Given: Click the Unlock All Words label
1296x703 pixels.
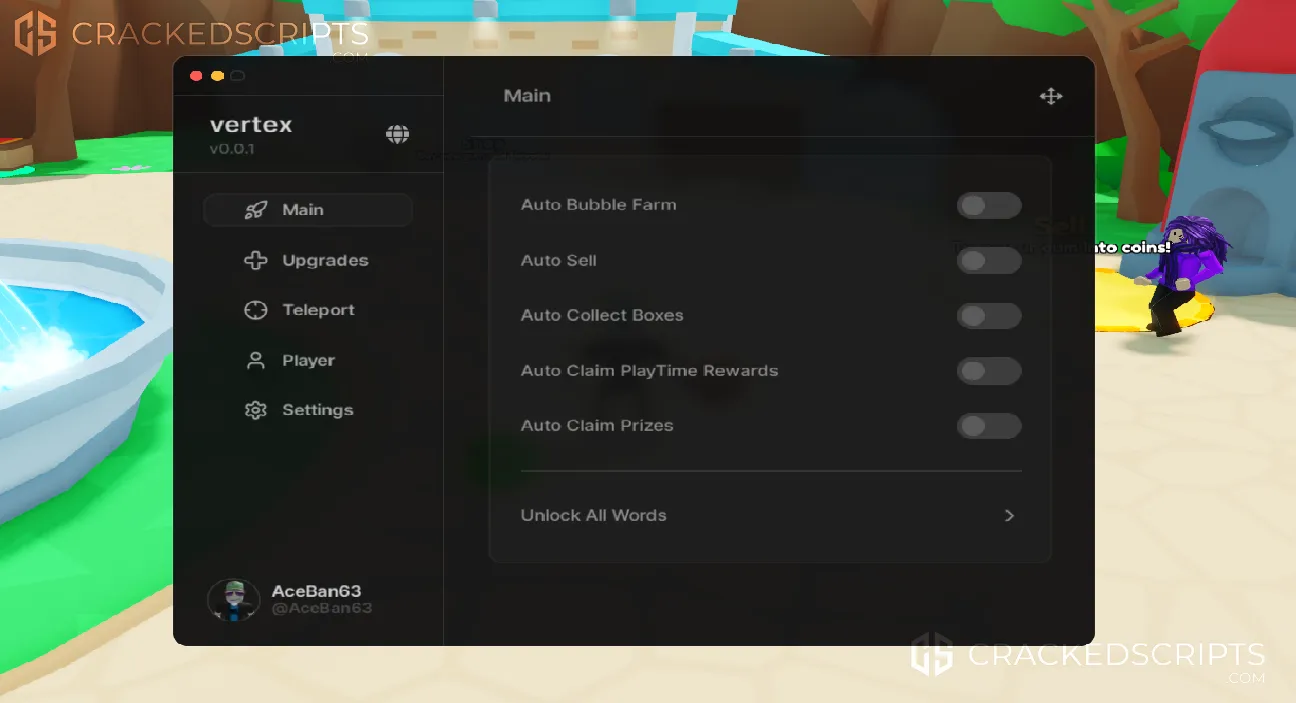Looking at the screenshot, I should pyautogui.click(x=593, y=516).
